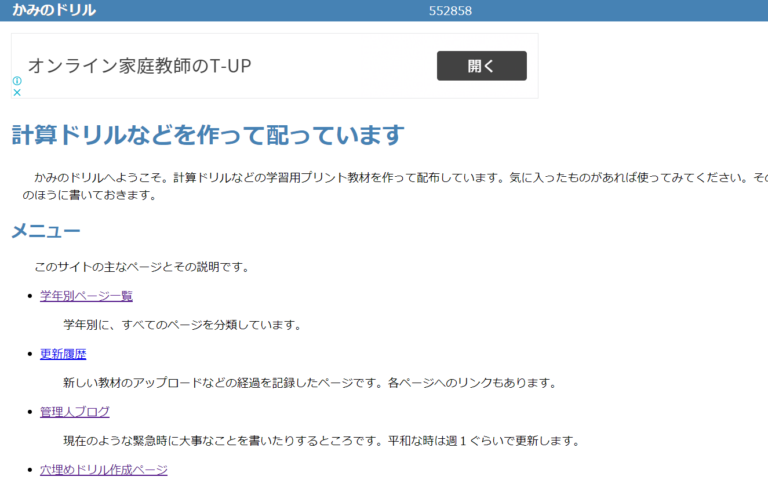Image resolution: width=768 pixels, height=484 pixels.
Task: Click the text 学年別に、すべてのページを分類しています。
Action: [x=183, y=325]
